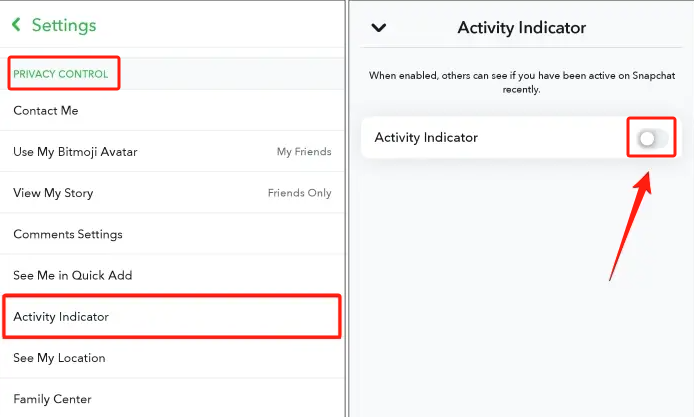Tap the green back arrow beside Settings
Image resolution: width=694 pixels, height=417 pixels.
pyautogui.click(x=16, y=25)
